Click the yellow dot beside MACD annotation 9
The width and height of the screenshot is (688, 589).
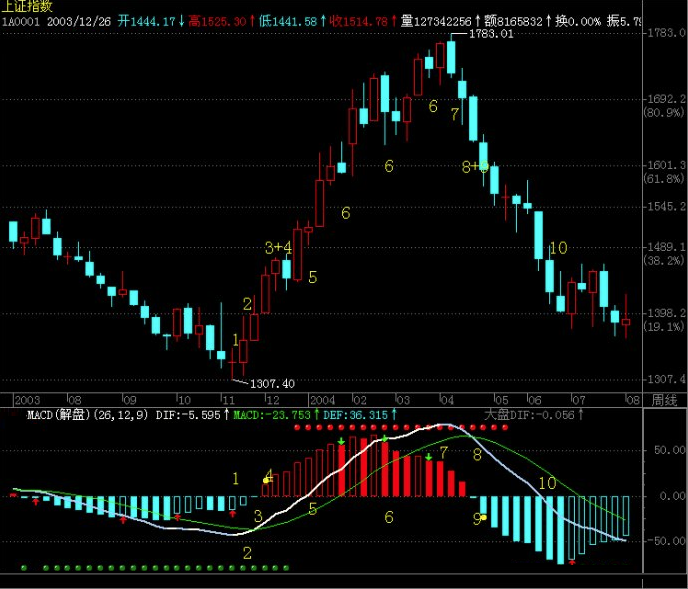(x=483, y=518)
